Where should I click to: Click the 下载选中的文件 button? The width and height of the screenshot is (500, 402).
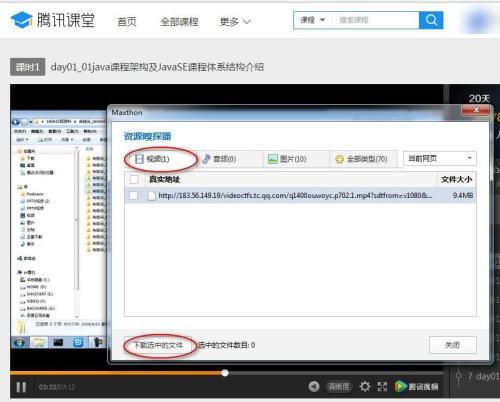[x=159, y=345]
